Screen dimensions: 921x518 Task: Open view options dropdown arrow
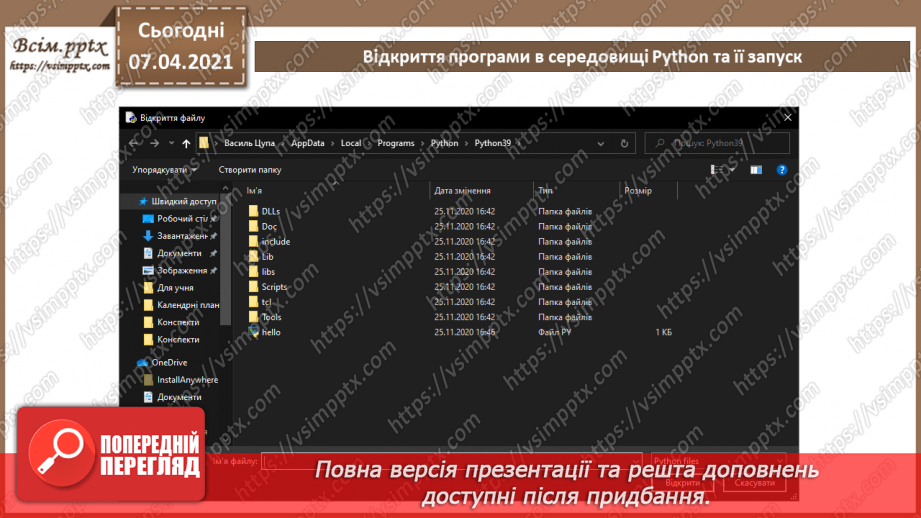click(732, 170)
